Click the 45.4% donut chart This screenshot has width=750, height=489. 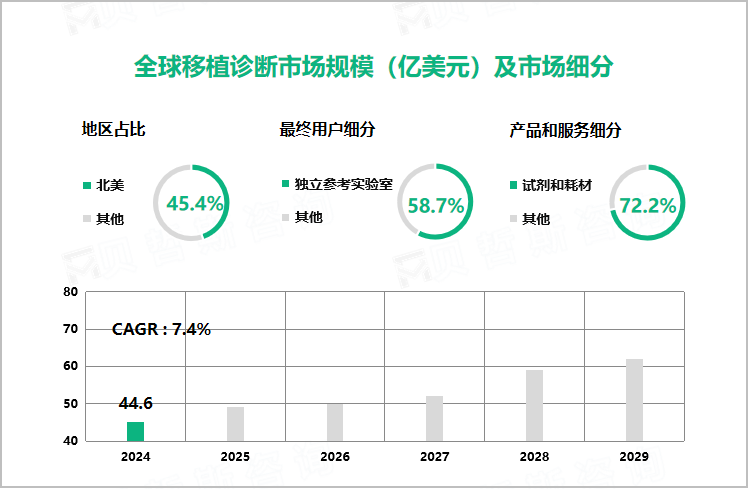point(191,203)
